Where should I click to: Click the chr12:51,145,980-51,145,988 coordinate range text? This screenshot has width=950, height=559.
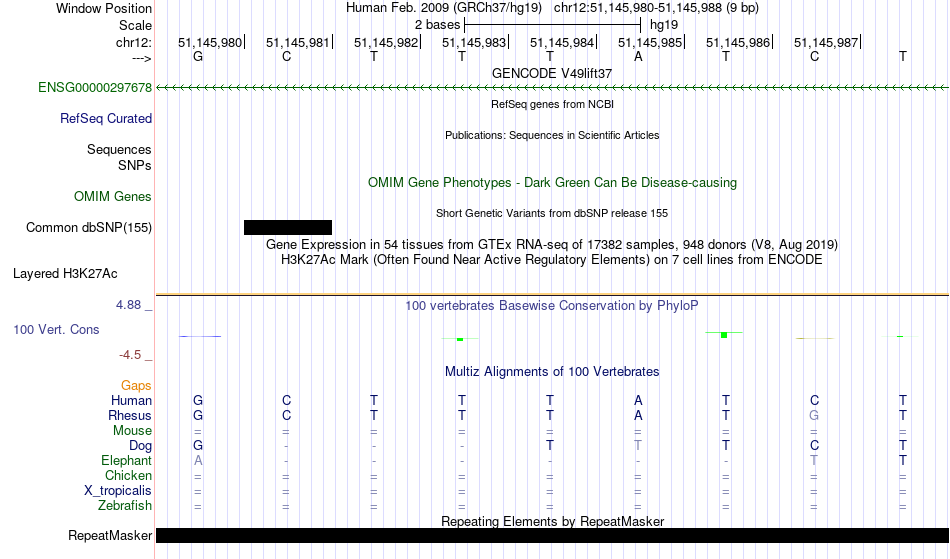pyautogui.click(x=656, y=8)
